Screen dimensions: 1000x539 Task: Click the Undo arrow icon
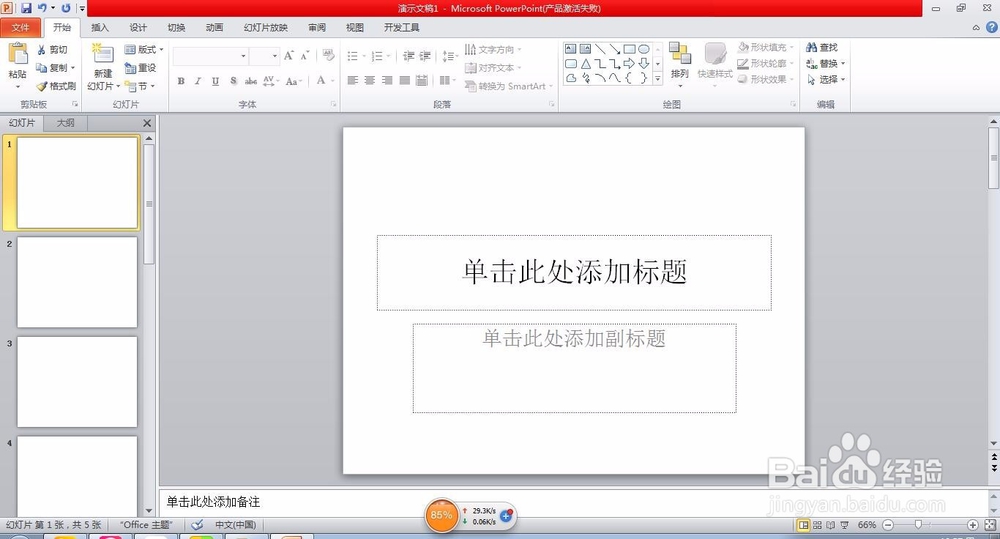[x=43, y=8]
